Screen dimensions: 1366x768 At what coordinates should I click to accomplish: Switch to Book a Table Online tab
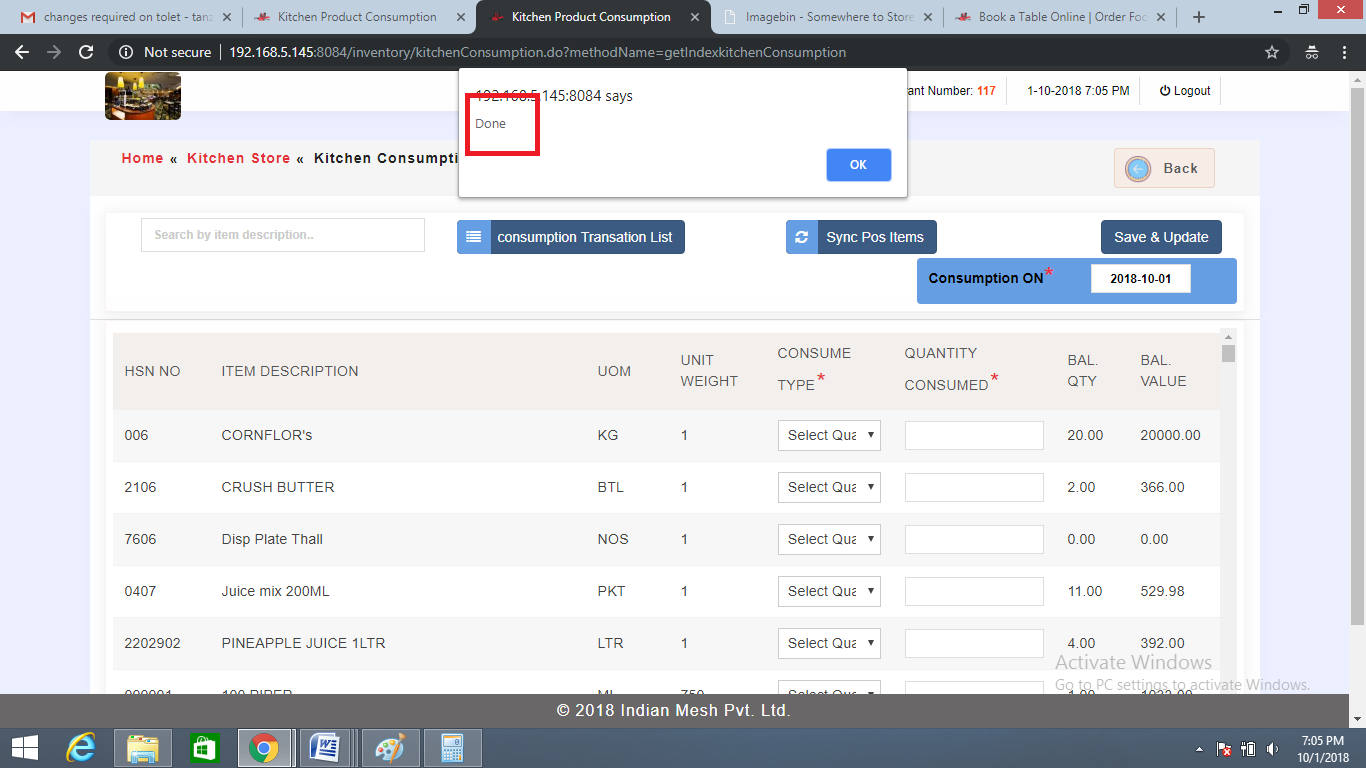(1060, 17)
